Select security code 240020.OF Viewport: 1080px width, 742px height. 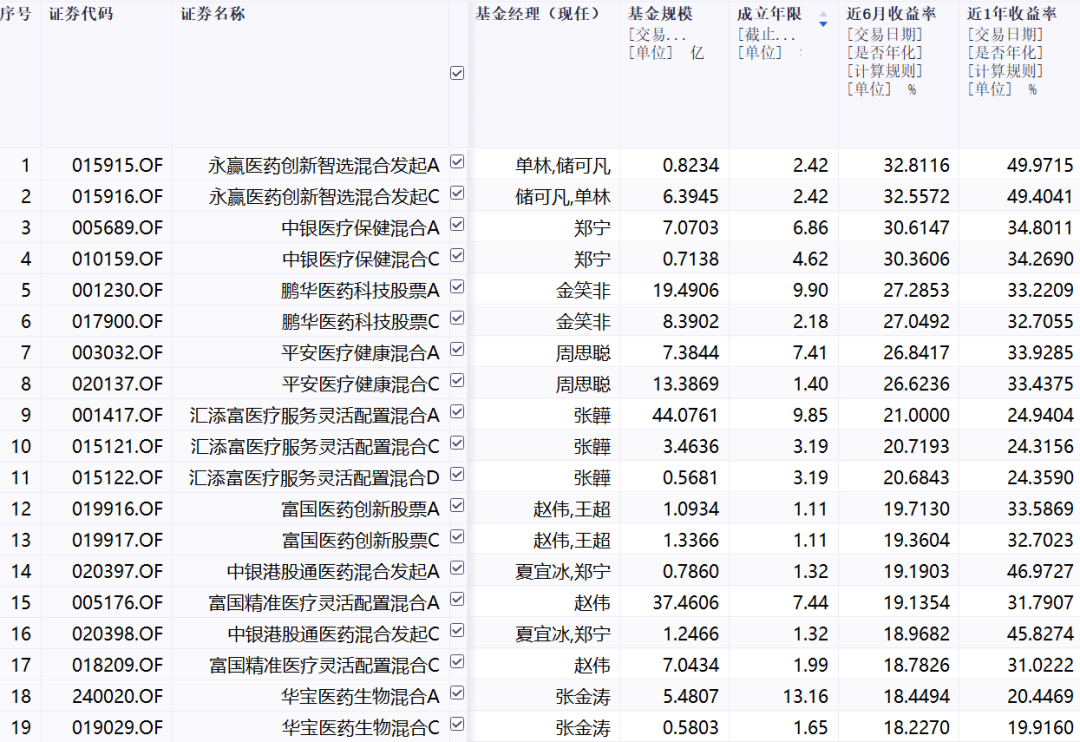[x=117, y=697]
